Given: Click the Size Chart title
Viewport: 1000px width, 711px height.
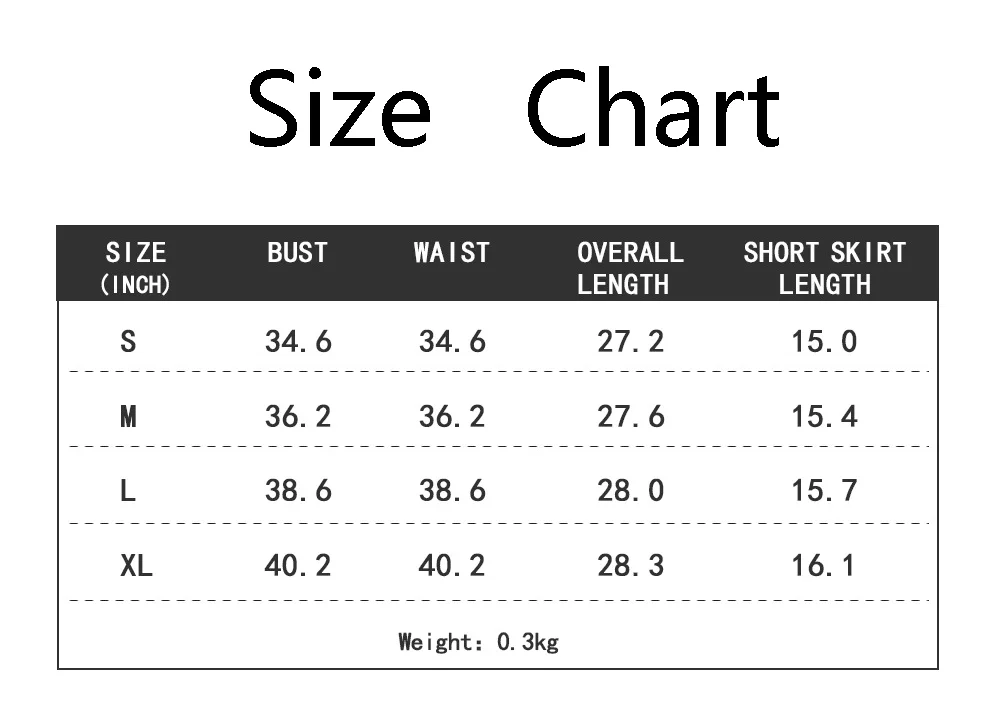Looking at the screenshot, I should click(514, 108).
